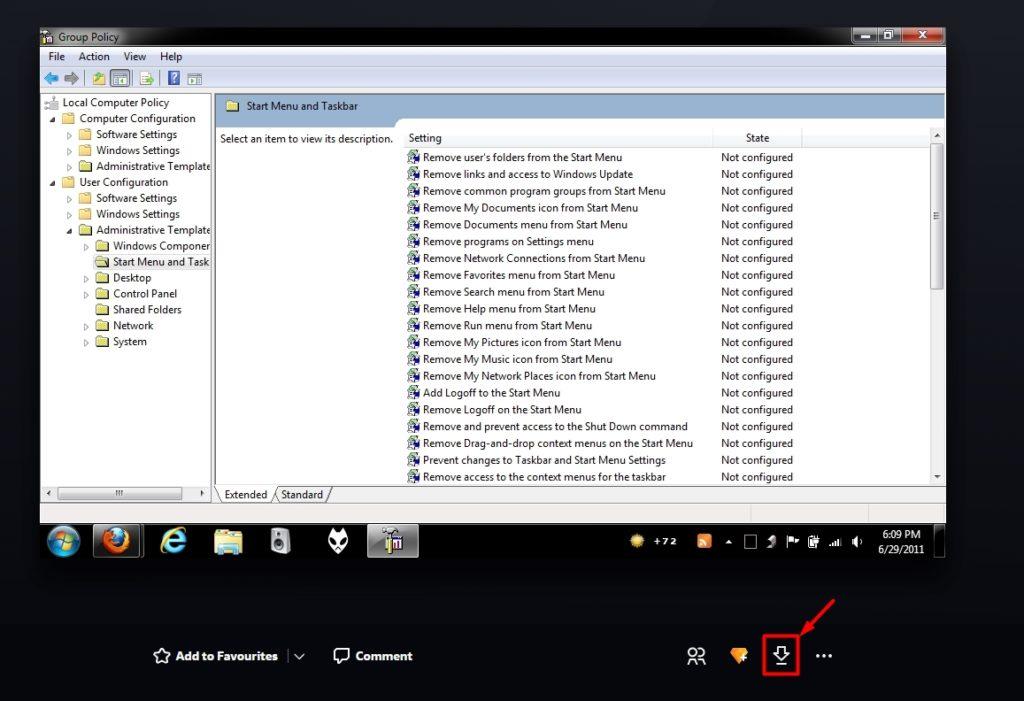Click the orange diamond badge icon

739,655
